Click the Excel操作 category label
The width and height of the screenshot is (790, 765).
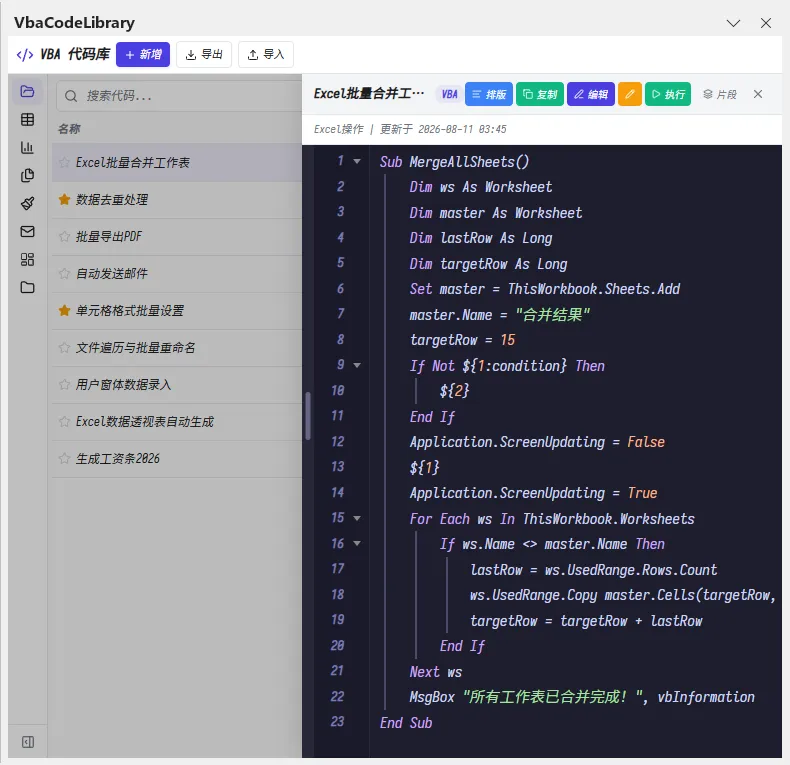(x=338, y=130)
